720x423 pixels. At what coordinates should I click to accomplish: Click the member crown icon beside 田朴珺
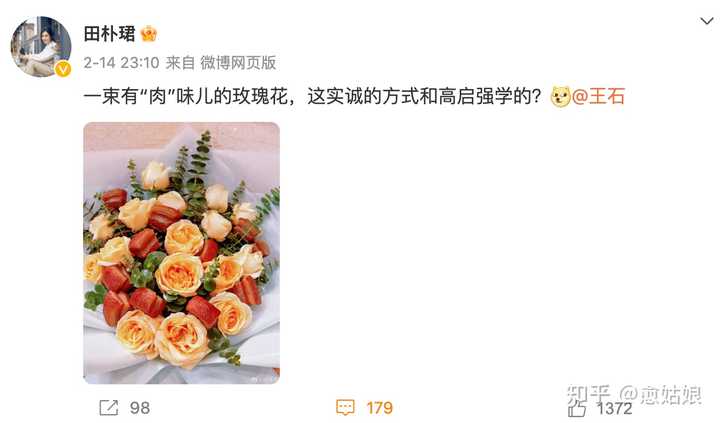coord(149,34)
